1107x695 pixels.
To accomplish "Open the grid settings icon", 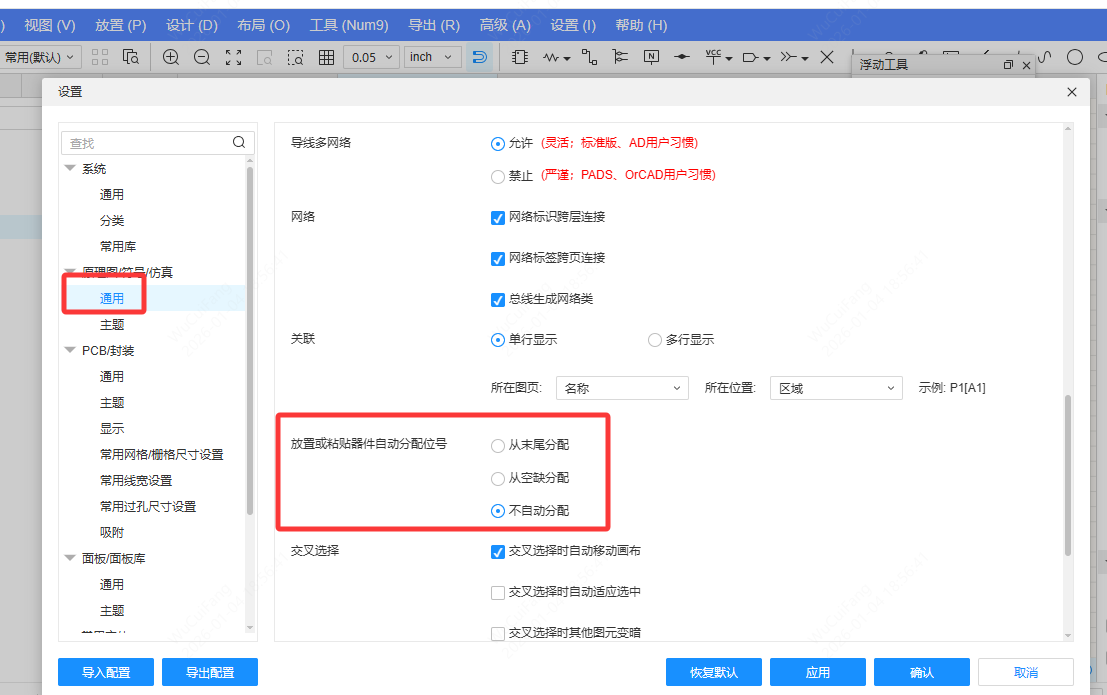I will [x=326, y=57].
